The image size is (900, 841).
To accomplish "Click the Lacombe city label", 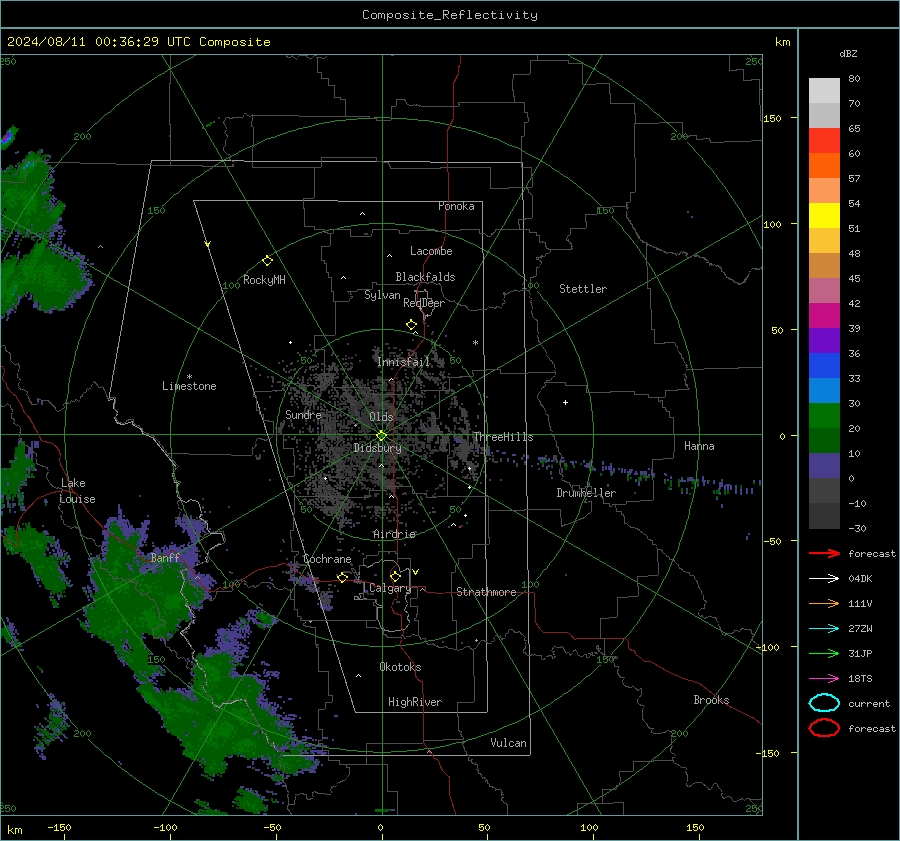I will (x=431, y=251).
